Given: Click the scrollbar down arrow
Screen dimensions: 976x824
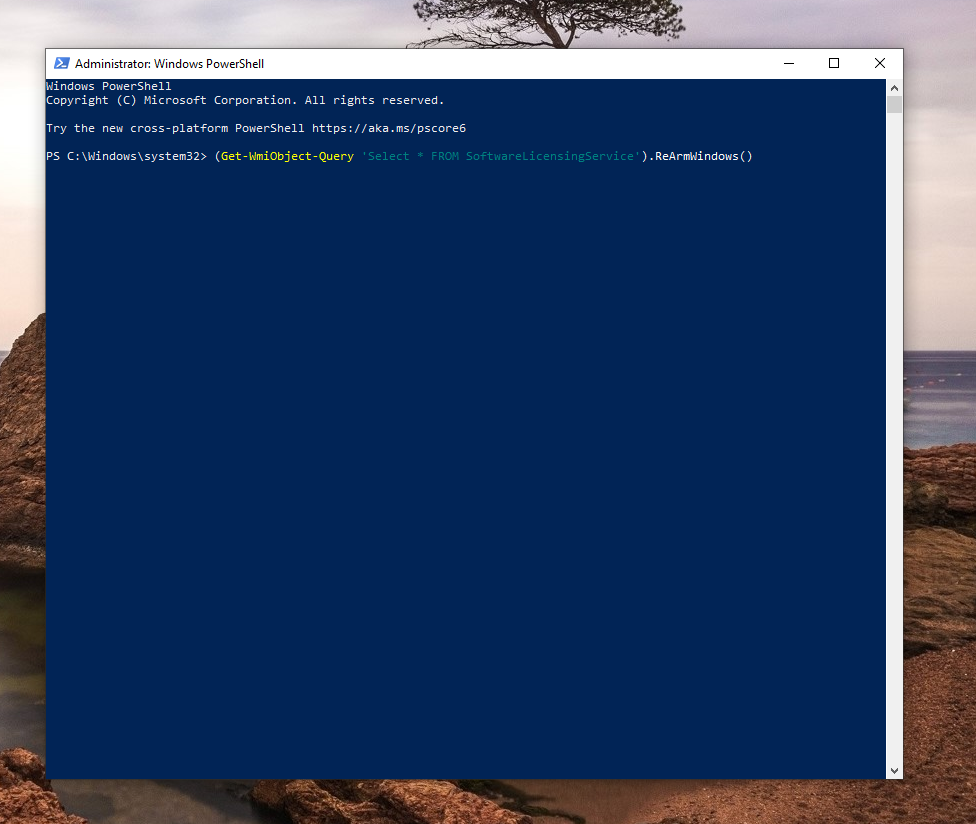Looking at the screenshot, I should coord(894,770).
